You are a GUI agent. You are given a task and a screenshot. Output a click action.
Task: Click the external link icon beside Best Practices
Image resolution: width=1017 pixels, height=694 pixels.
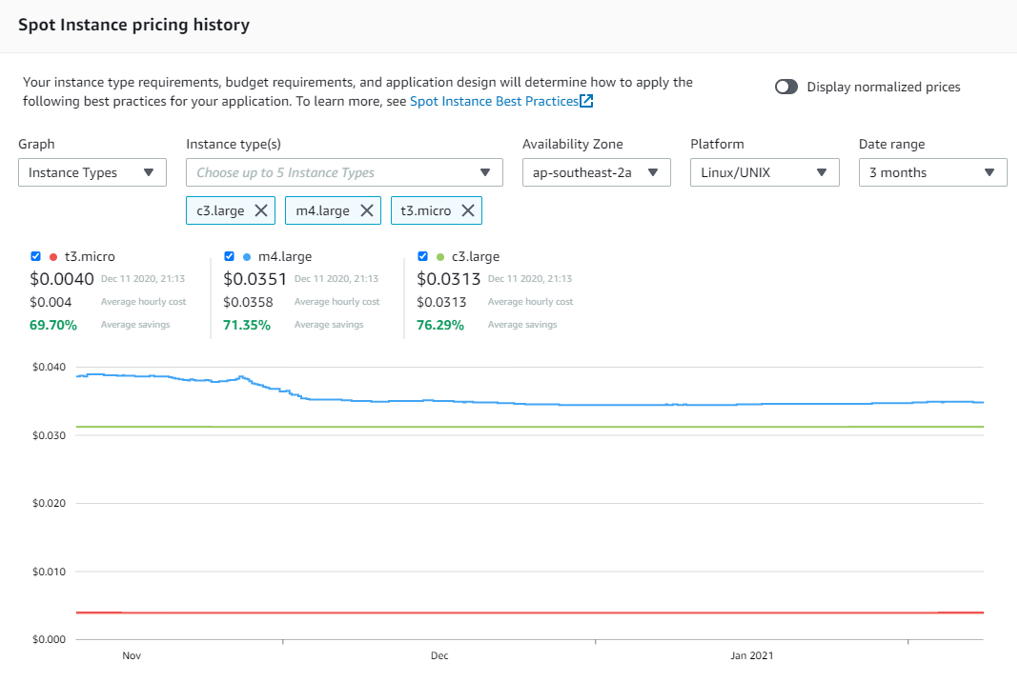click(x=586, y=101)
